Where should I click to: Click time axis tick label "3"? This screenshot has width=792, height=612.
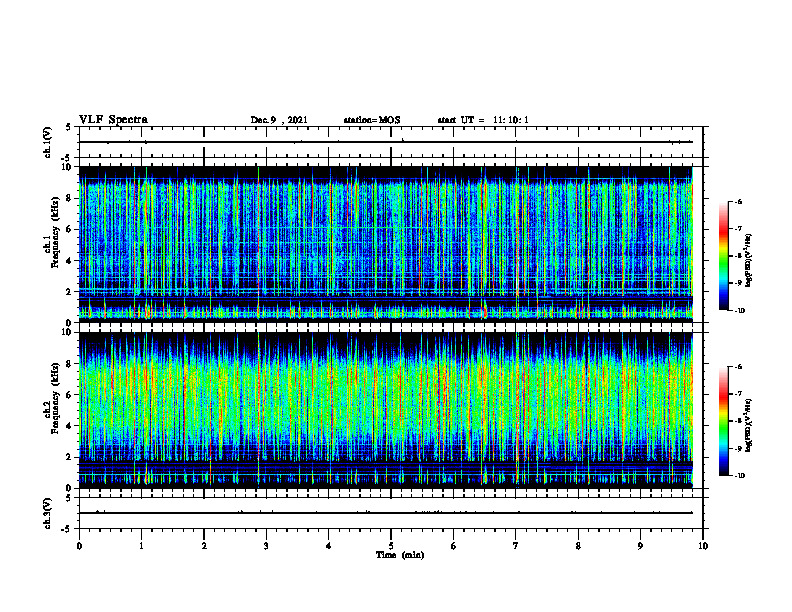266,546
